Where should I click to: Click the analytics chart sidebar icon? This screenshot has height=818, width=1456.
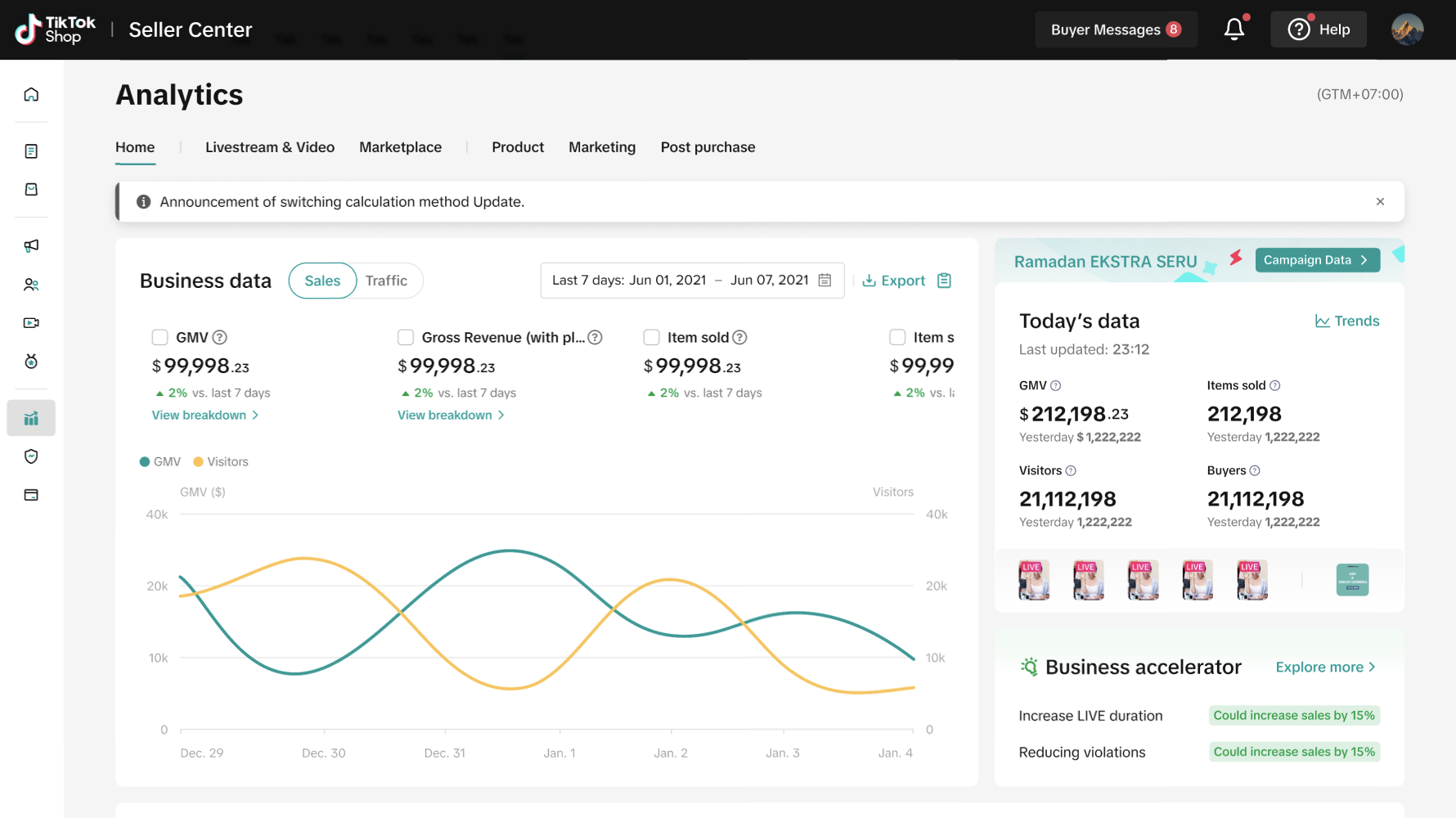click(x=31, y=418)
